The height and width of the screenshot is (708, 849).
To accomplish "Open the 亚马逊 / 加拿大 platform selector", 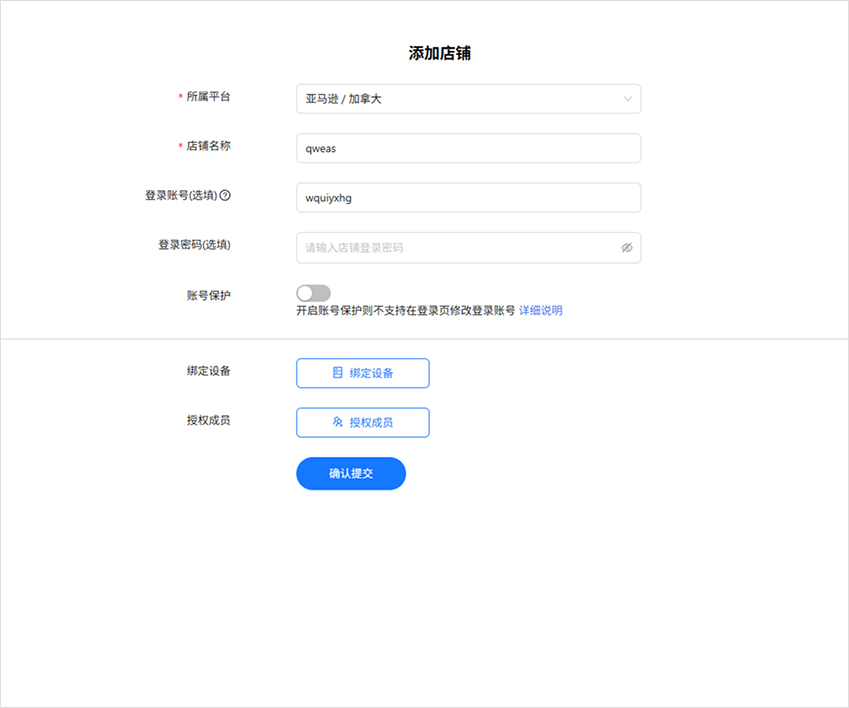I will click(460, 99).
